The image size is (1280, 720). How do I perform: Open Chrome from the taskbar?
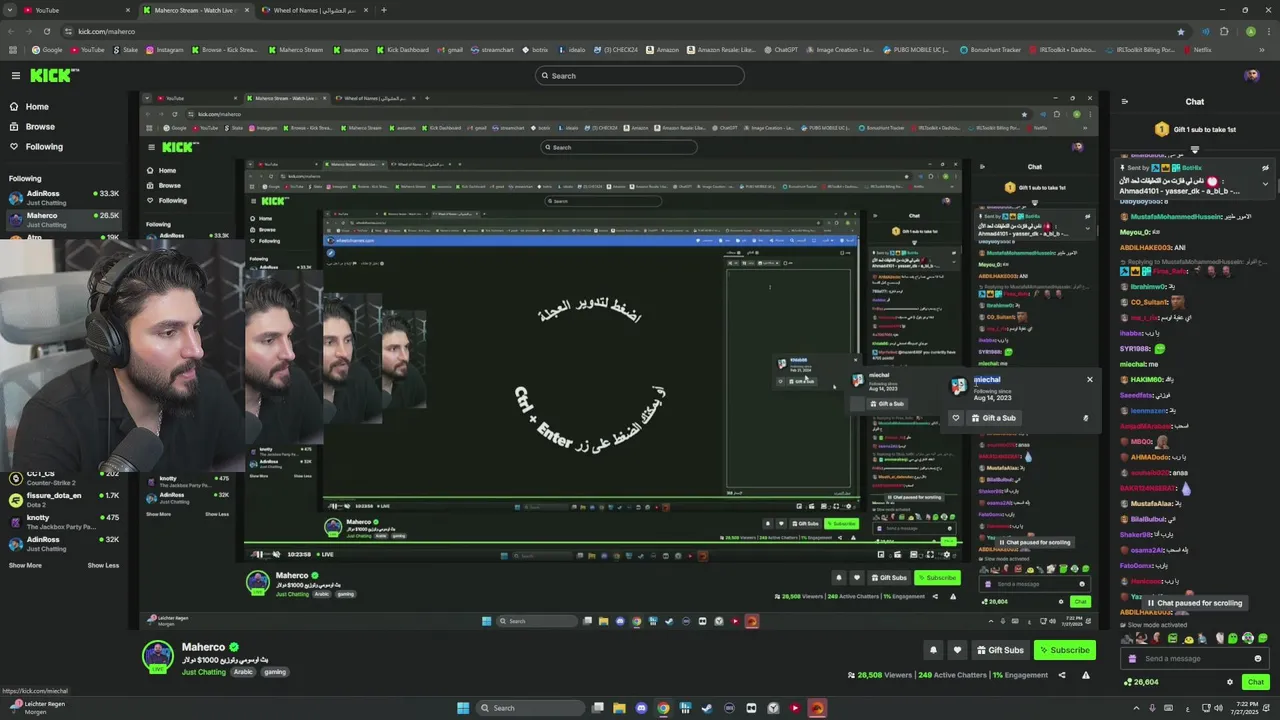tap(663, 708)
